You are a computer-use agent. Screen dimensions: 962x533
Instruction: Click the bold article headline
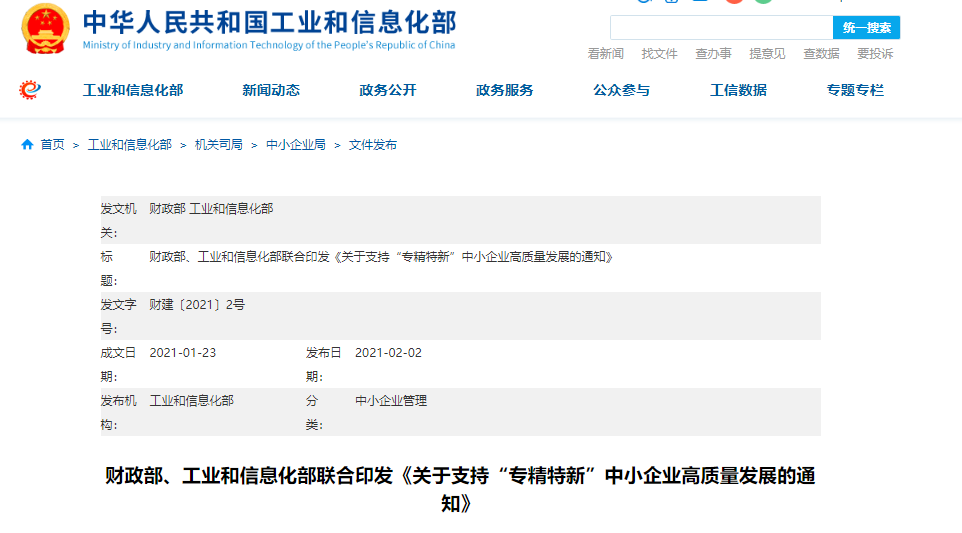(x=460, y=489)
